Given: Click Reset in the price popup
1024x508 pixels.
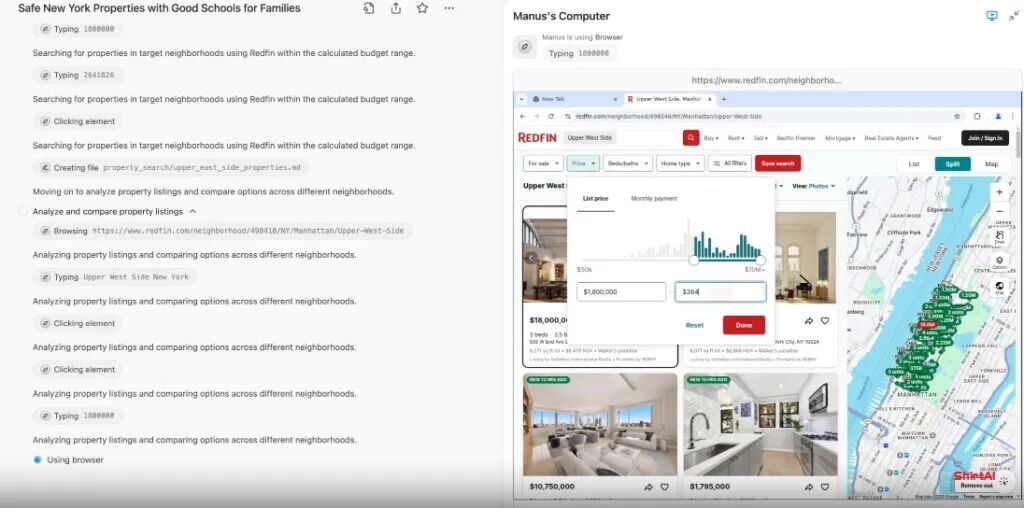Looking at the screenshot, I should click(x=694, y=325).
